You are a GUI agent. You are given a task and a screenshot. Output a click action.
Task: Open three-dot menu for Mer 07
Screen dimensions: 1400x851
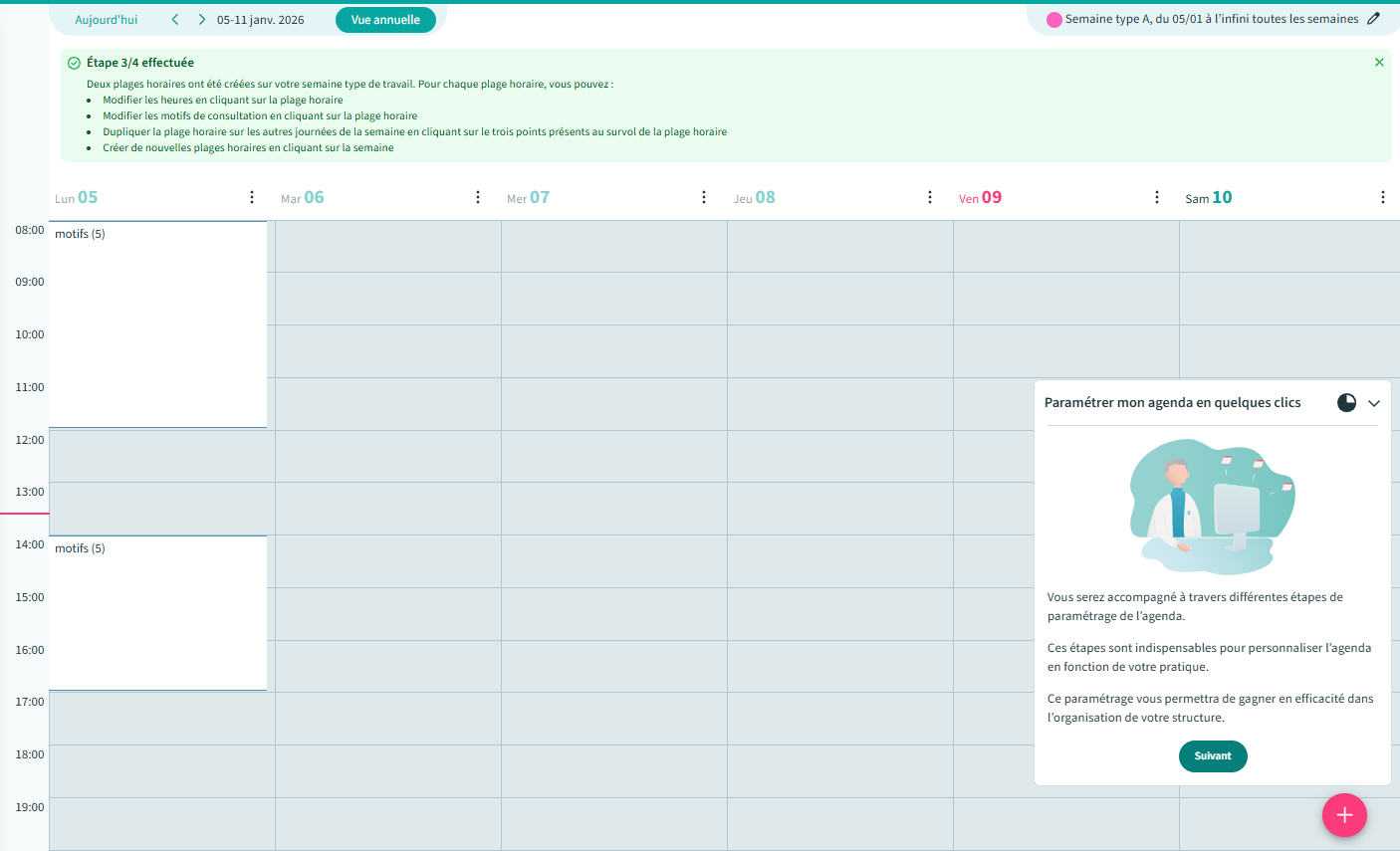pos(704,198)
